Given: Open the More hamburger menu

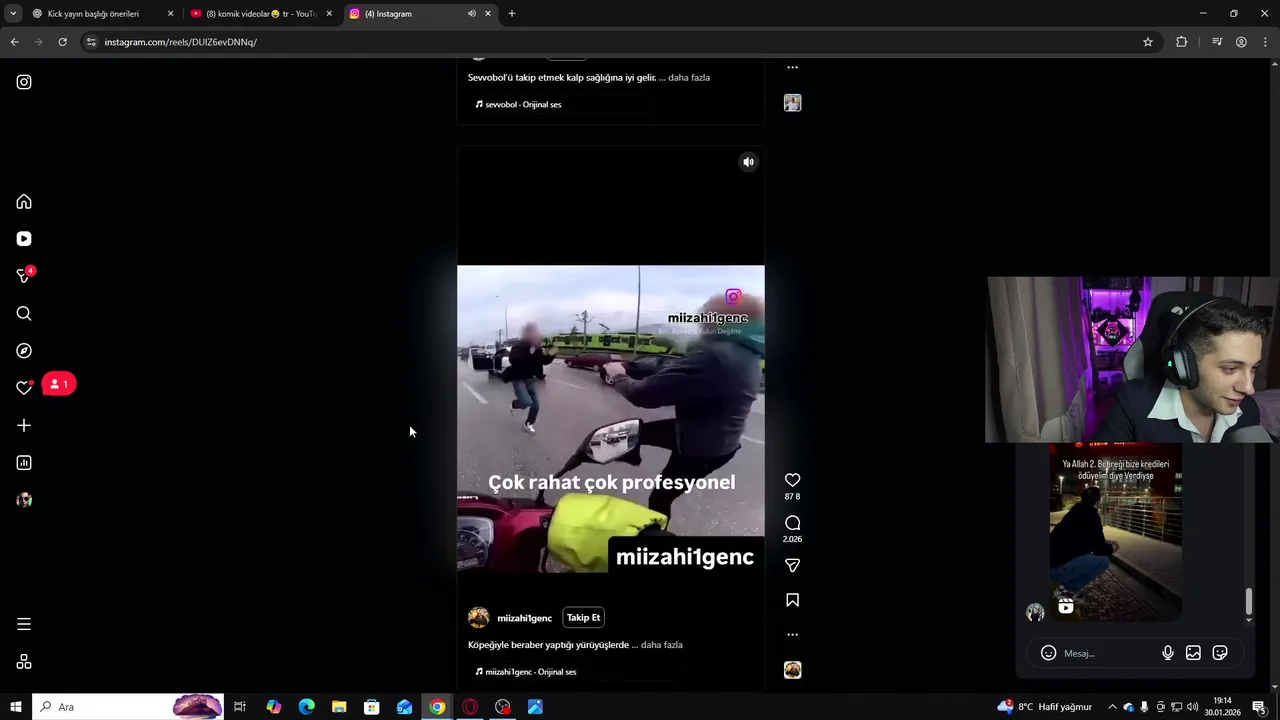Looking at the screenshot, I should click(x=24, y=624).
